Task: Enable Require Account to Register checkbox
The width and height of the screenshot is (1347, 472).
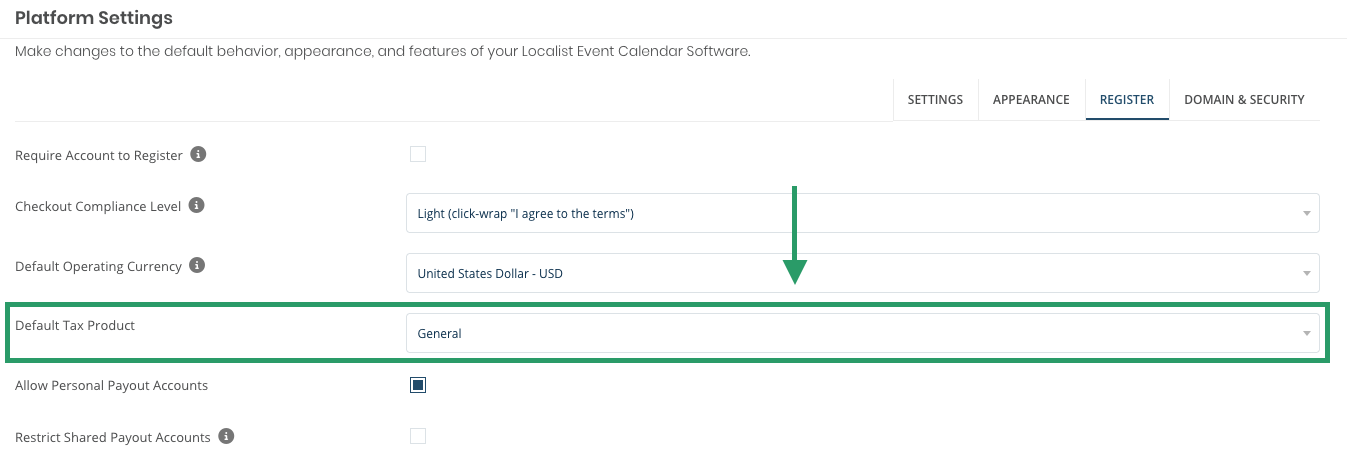Action: tap(418, 154)
